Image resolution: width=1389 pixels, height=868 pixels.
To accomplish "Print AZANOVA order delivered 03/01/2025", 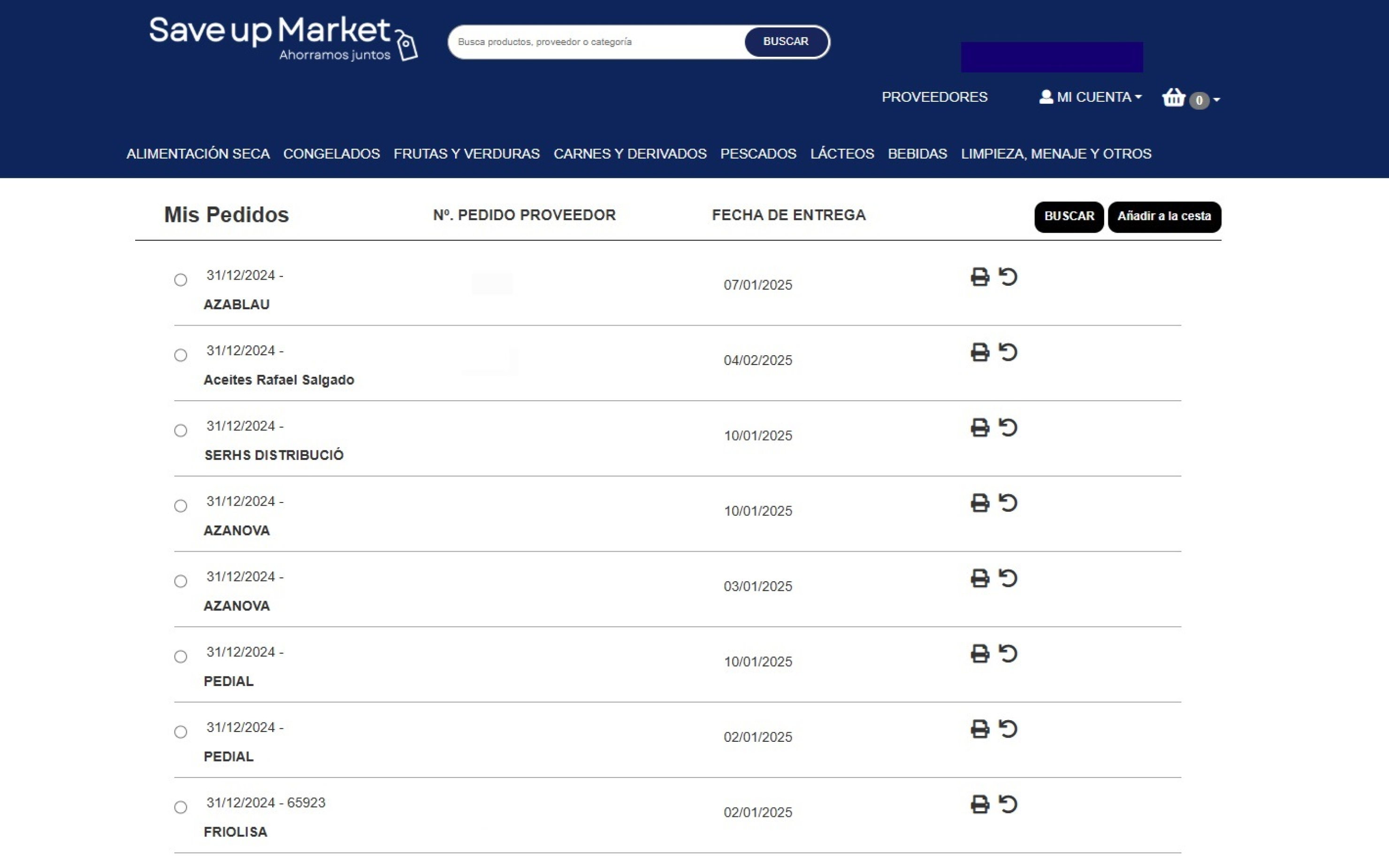I will [980, 578].
